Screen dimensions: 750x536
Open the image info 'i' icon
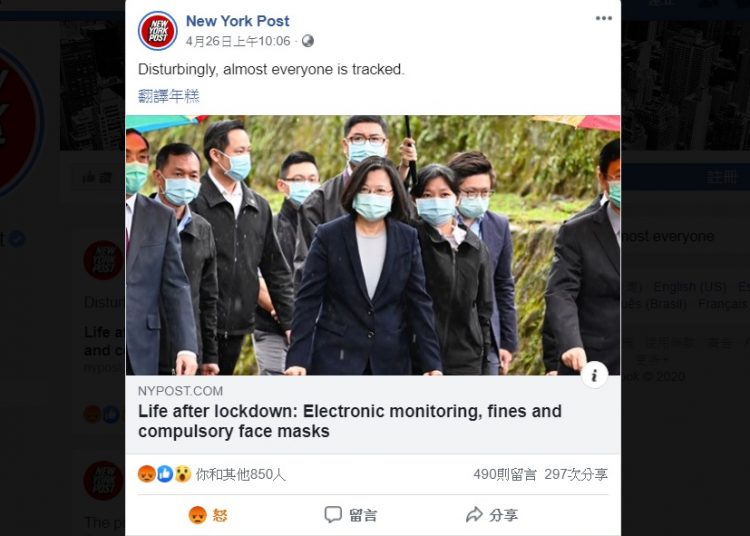[x=595, y=375]
